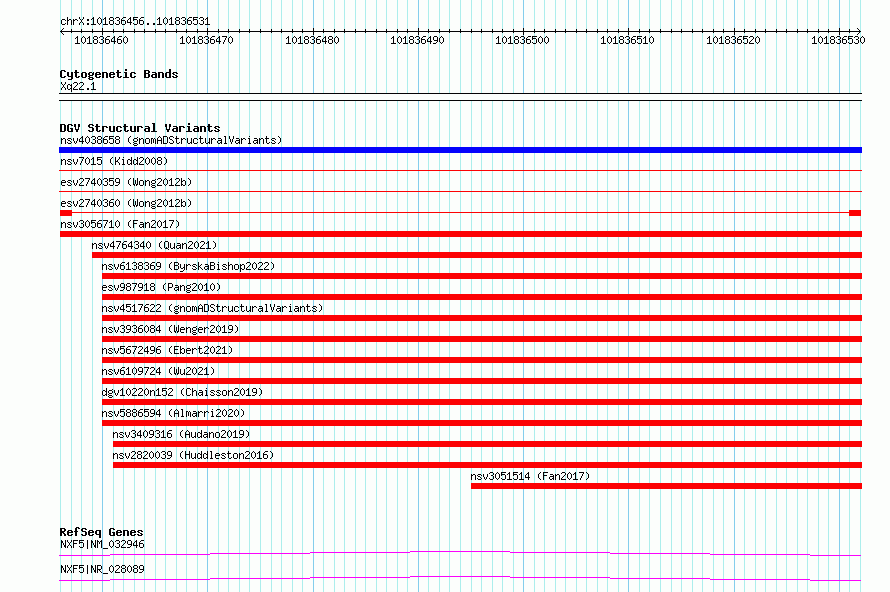890x592 pixels.
Task: Click ruler position 101836480
Action: click(312, 40)
